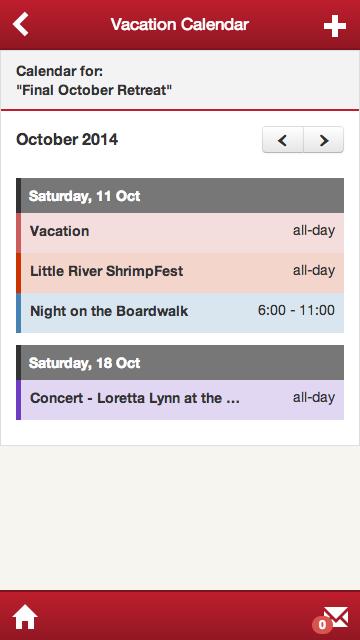Open messages with the envelope icon

click(x=336, y=617)
